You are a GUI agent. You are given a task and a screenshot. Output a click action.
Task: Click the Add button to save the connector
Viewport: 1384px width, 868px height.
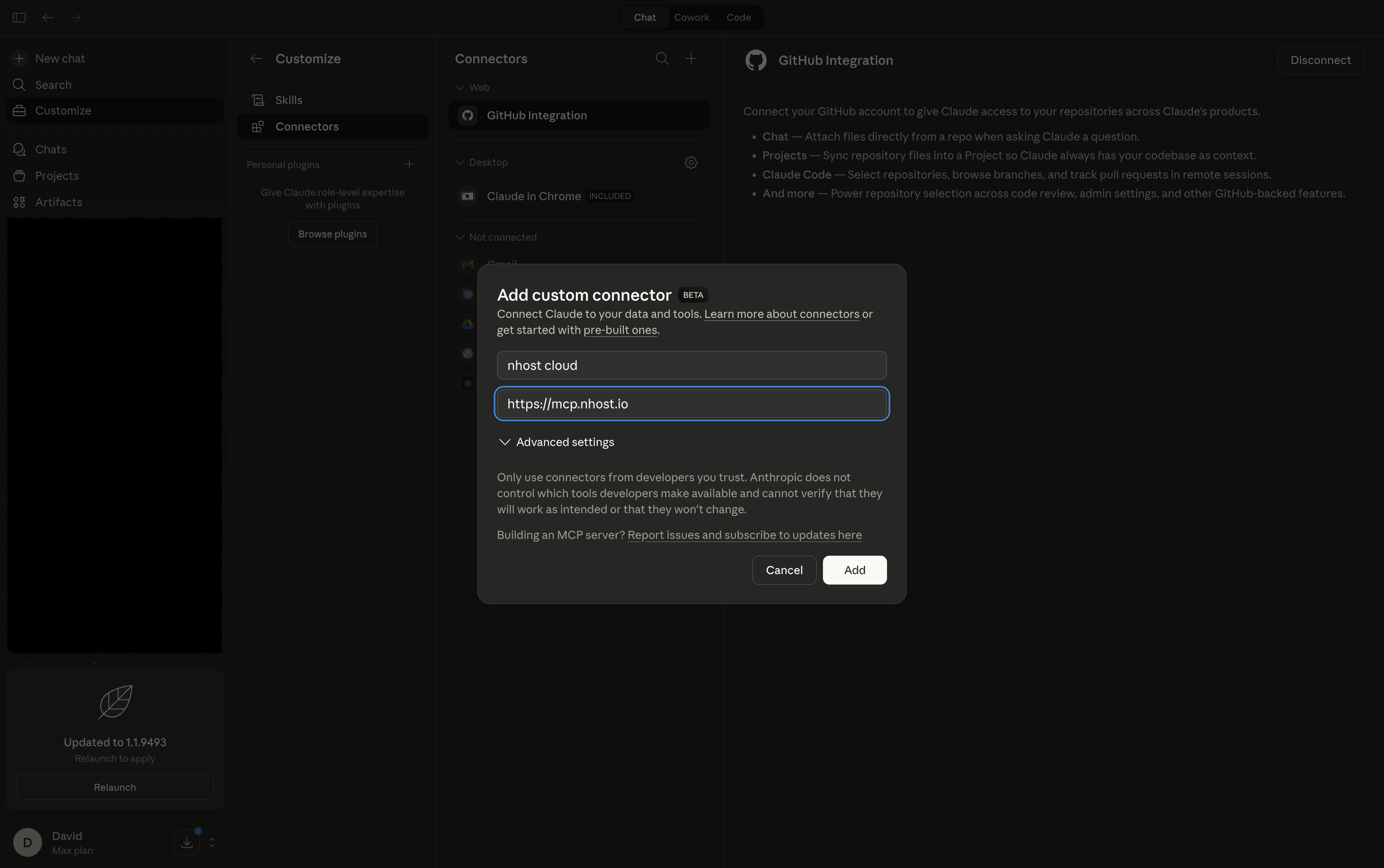click(x=854, y=570)
